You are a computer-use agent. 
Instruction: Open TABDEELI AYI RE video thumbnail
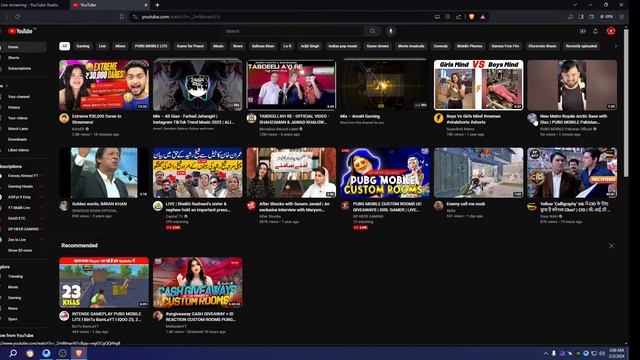pyautogui.click(x=291, y=85)
